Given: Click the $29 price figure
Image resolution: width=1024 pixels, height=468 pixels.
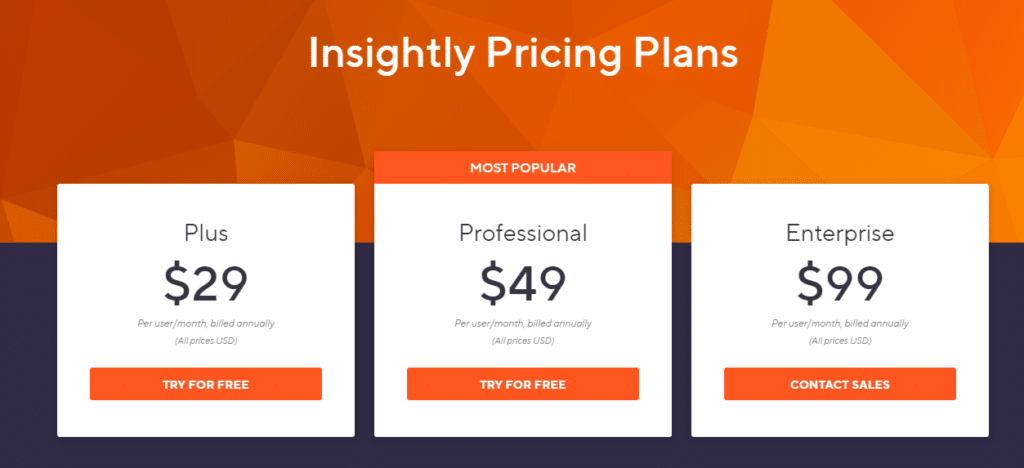Looking at the screenshot, I should coord(206,284).
